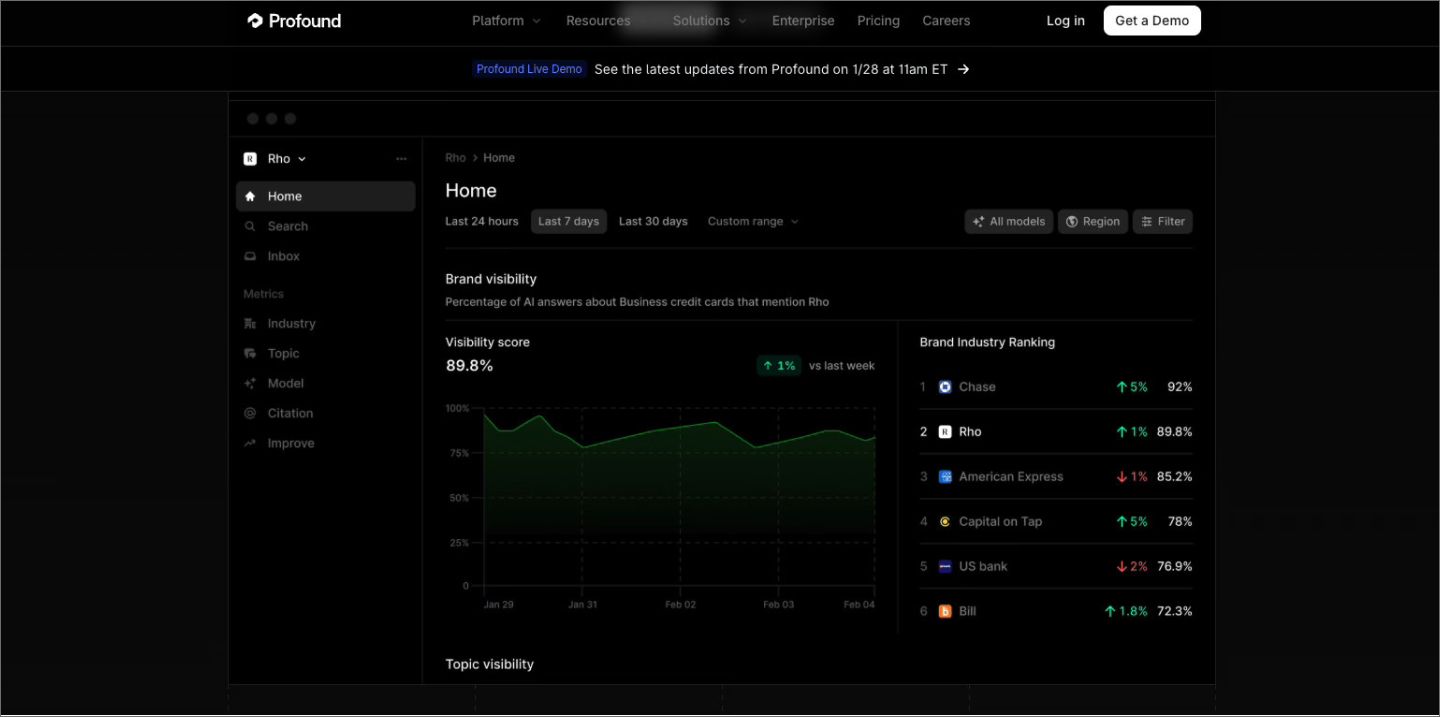Screen dimensions: 1440x717
Task: Select the Last 30 days range
Action: coord(653,221)
